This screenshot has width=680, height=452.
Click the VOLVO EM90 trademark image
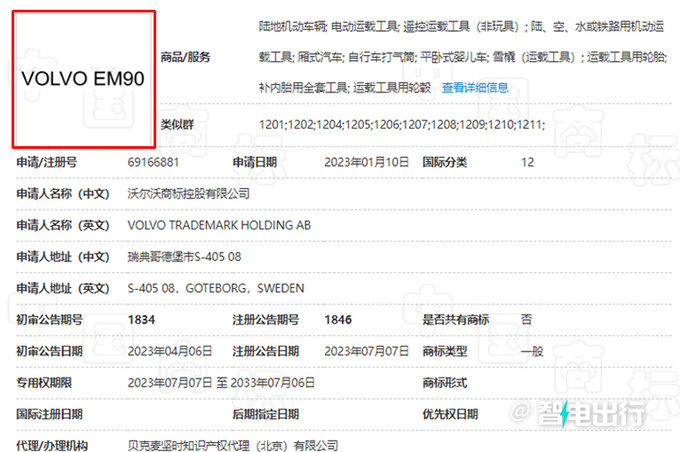pyautogui.click(x=84, y=79)
